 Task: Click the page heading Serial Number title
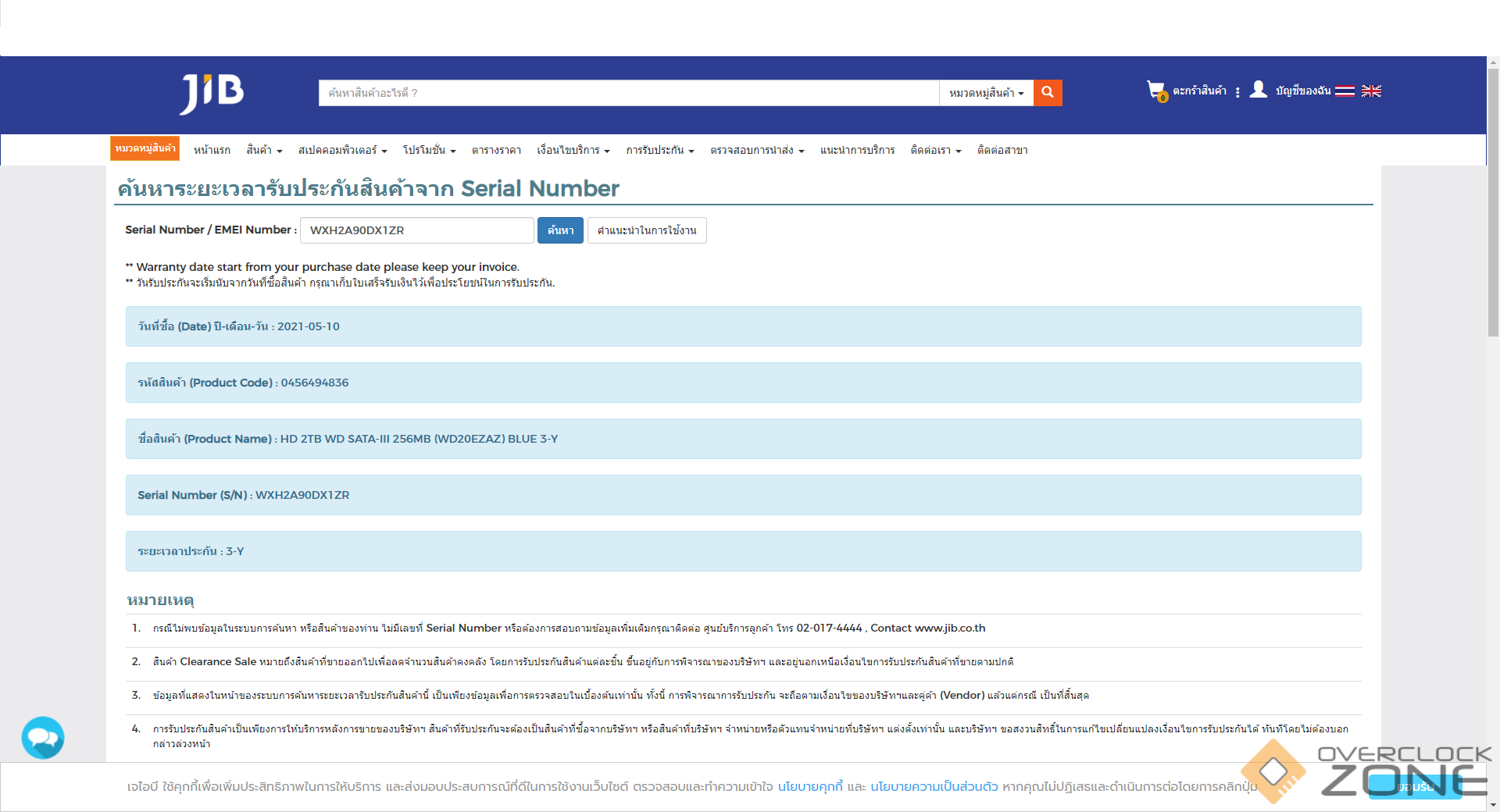coord(368,188)
